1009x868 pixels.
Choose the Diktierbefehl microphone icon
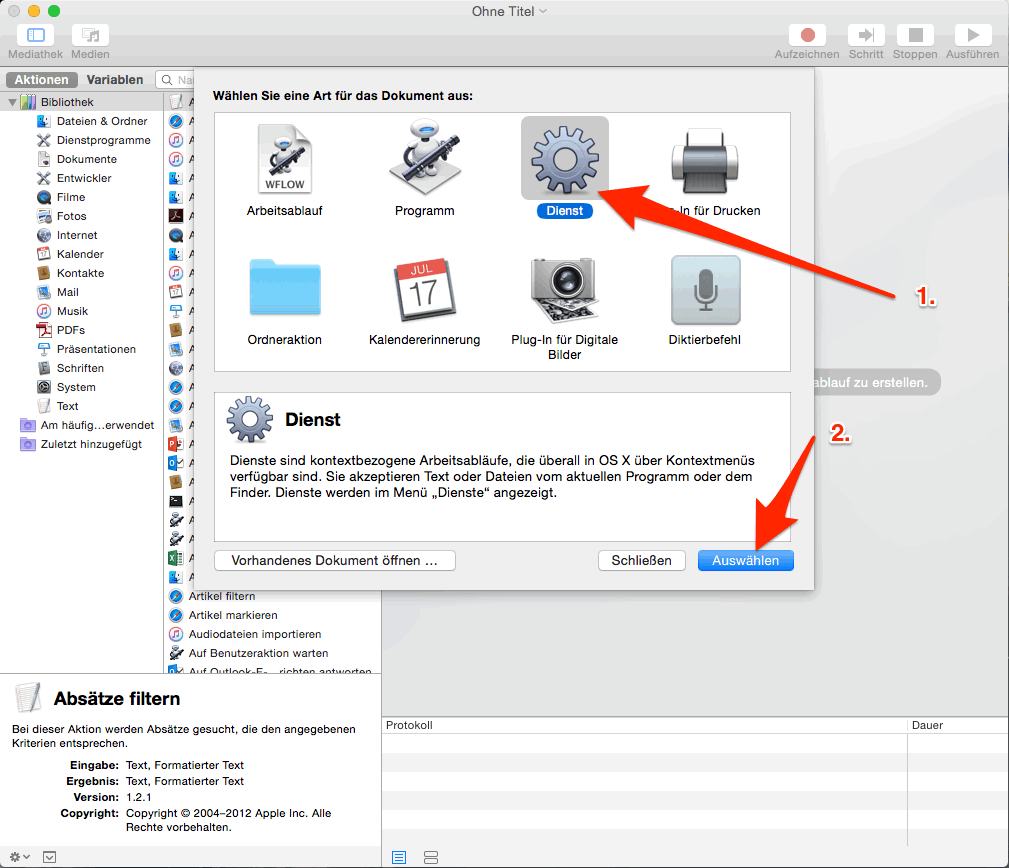coord(705,289)
